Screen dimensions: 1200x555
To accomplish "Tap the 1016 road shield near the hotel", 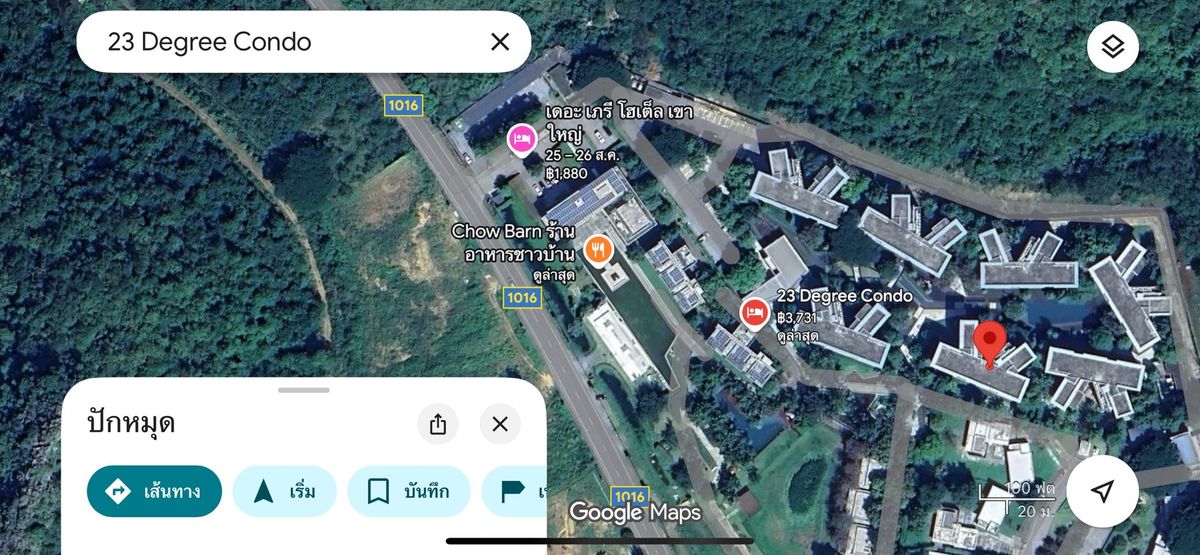I will tap(403, 104).
